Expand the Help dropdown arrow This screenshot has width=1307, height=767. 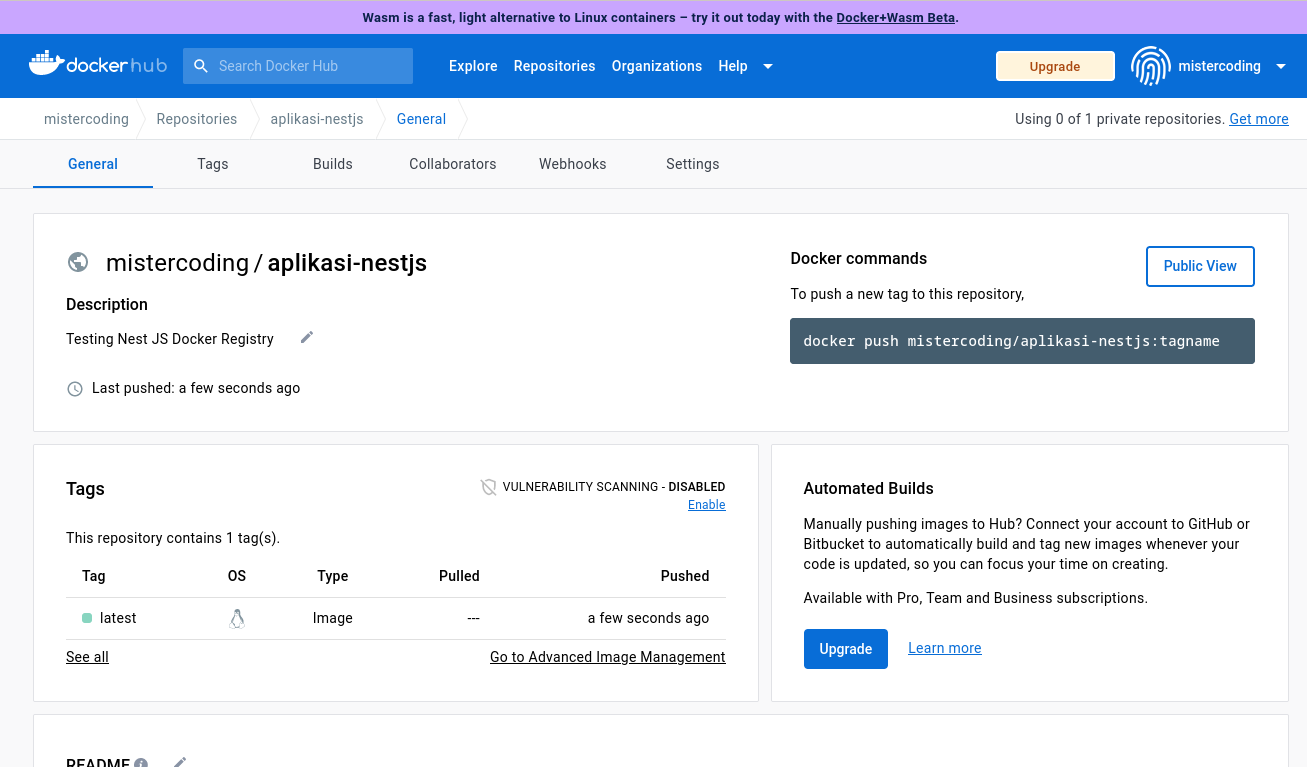point(768,66)
